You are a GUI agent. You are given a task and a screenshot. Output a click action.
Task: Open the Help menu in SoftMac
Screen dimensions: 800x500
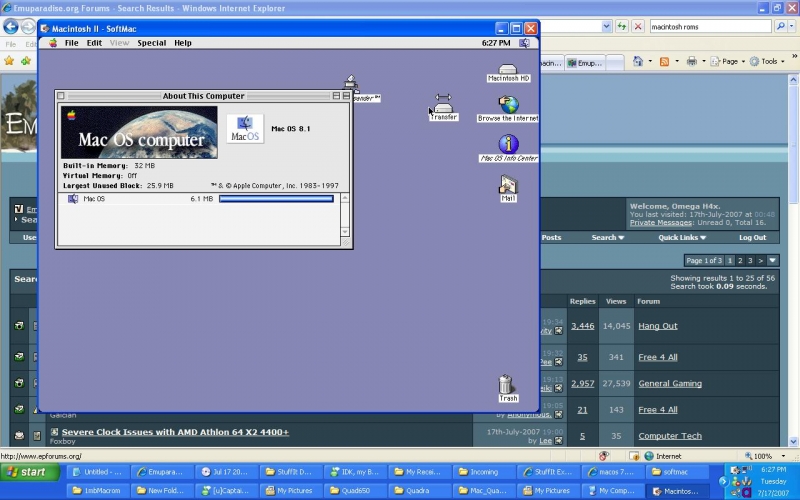click(183, 43)
